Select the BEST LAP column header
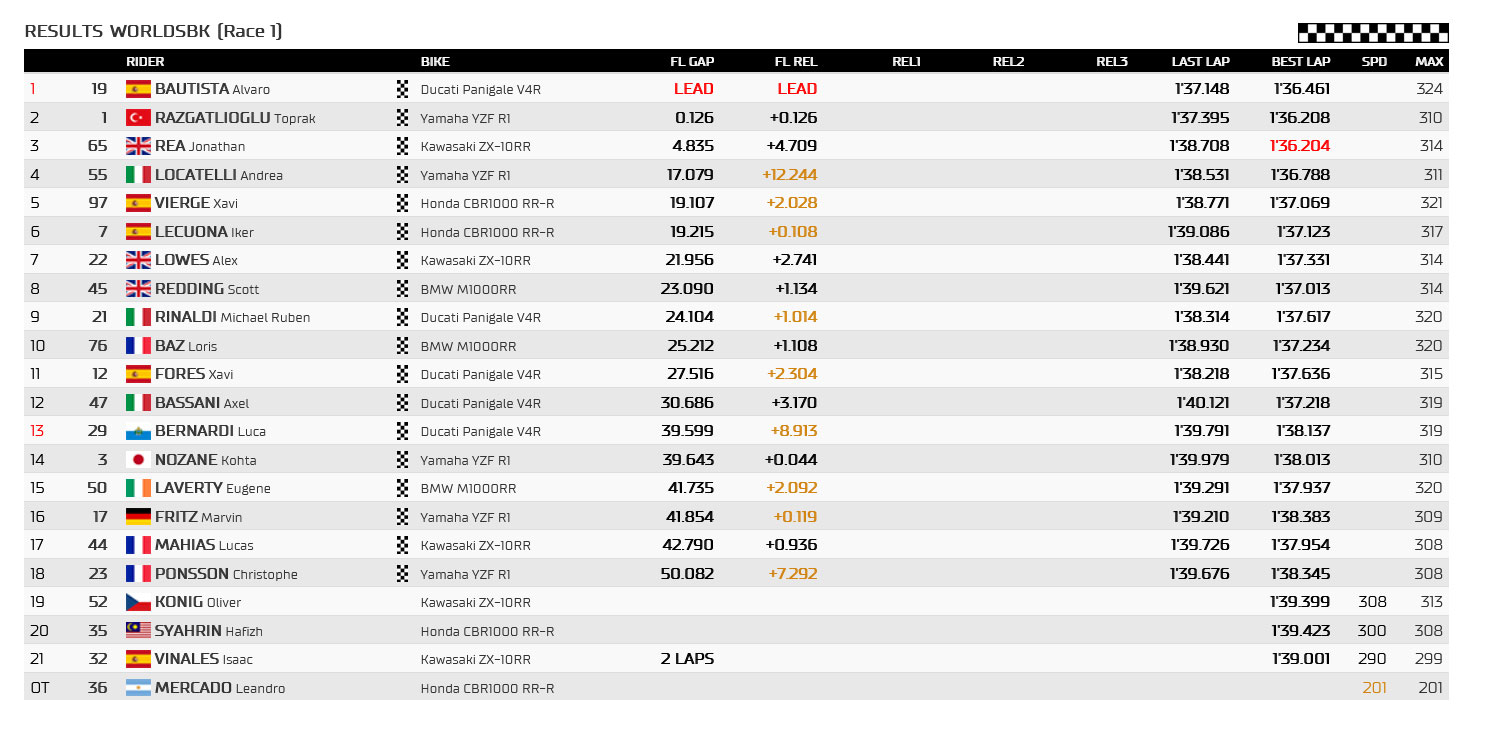Screen dimensions: 1486x730 click(x=1300, y=62)
